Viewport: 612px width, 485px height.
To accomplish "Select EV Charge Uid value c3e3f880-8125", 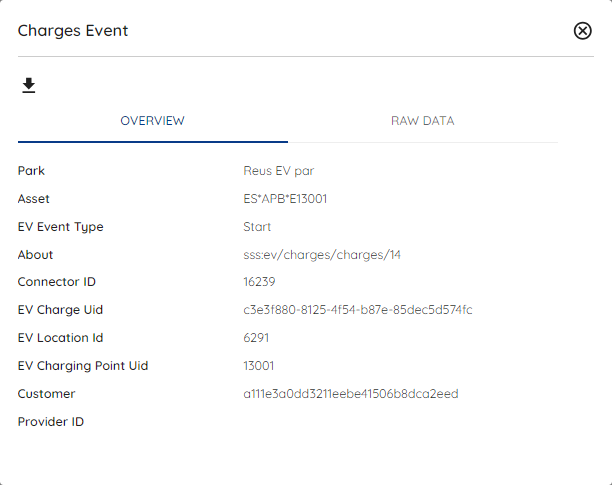I will (358, 310).
